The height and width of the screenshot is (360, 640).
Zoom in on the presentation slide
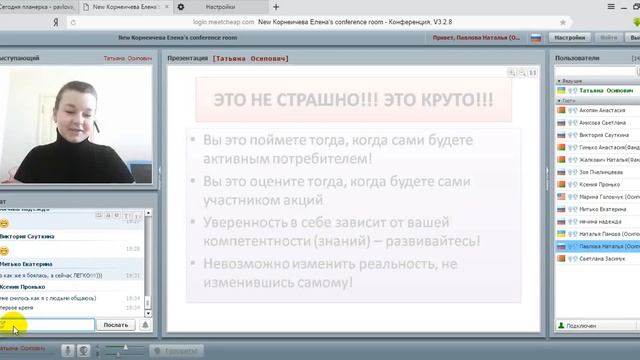(x=511, y=73)
